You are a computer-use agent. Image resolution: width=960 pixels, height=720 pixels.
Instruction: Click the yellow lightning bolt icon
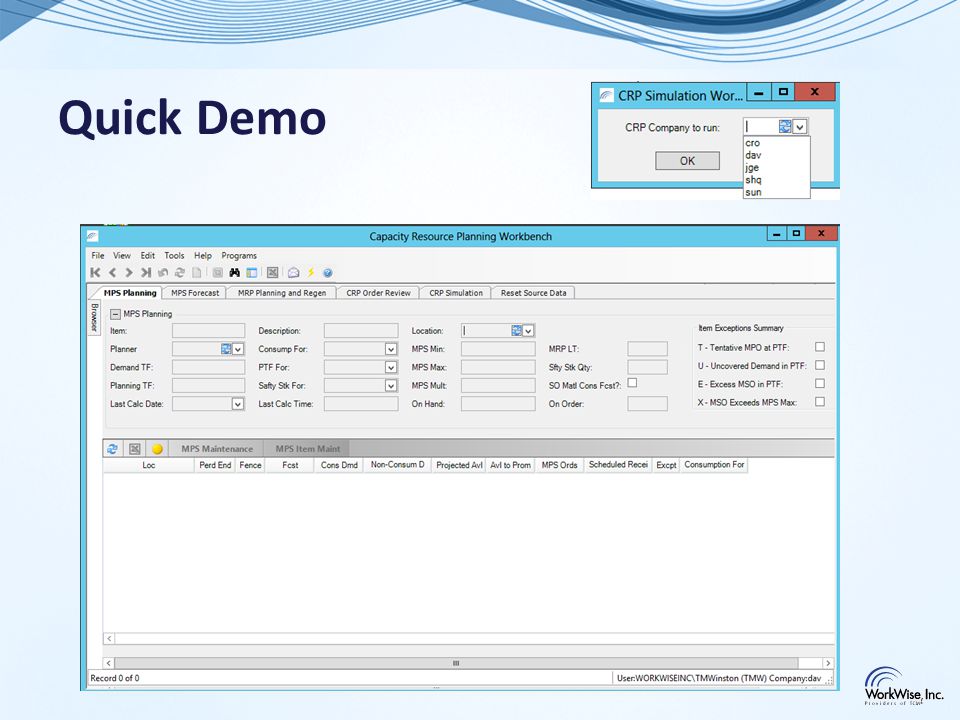coord(311,272)
